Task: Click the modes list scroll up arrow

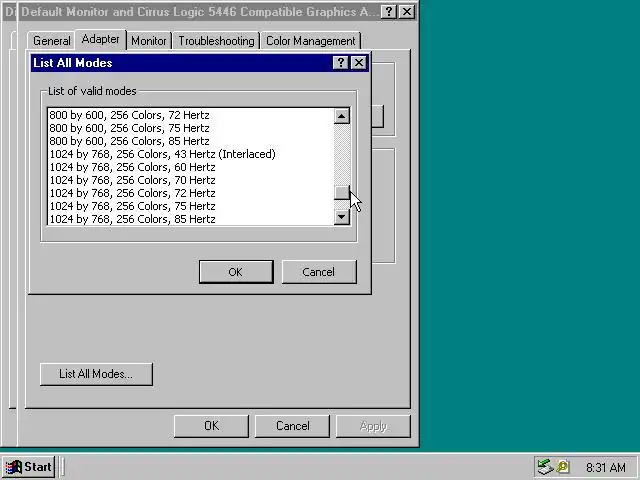Action: click(342, 116)
